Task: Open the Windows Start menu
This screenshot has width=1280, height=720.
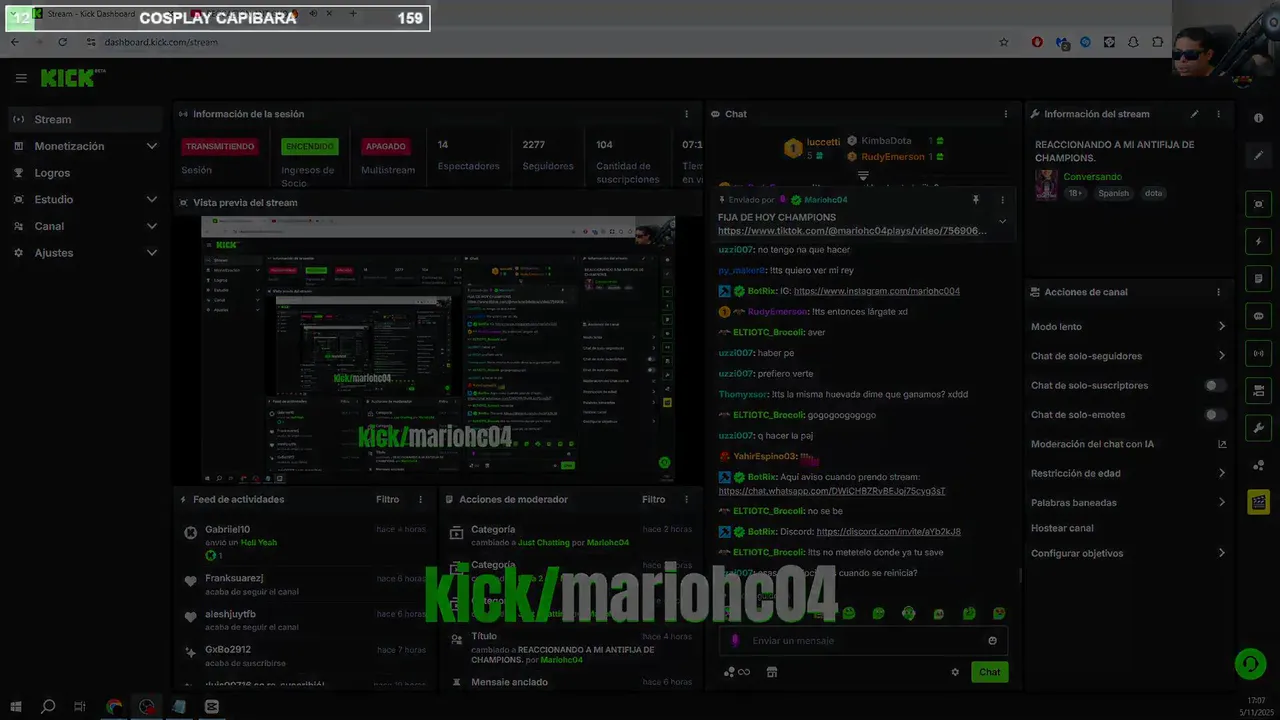Action: point(16,707)
